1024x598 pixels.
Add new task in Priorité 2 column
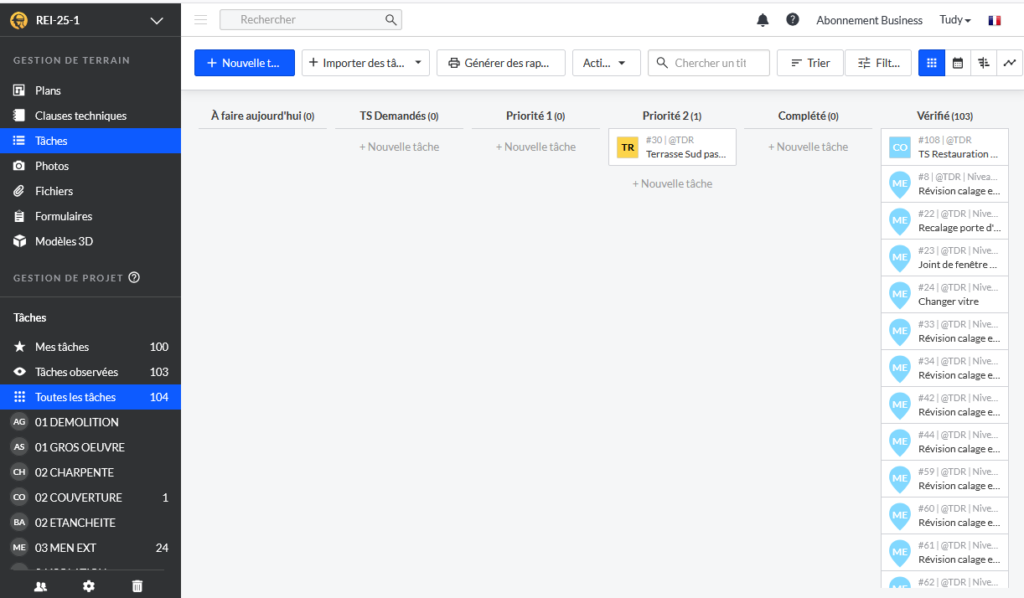click(x=672, y=183)
